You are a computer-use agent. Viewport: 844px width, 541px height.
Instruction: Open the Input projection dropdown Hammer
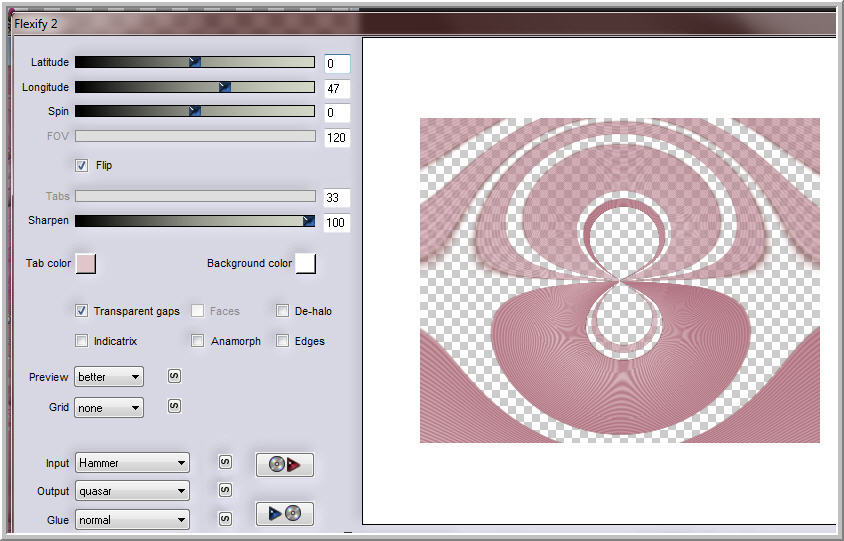click(x=132, y=462)
